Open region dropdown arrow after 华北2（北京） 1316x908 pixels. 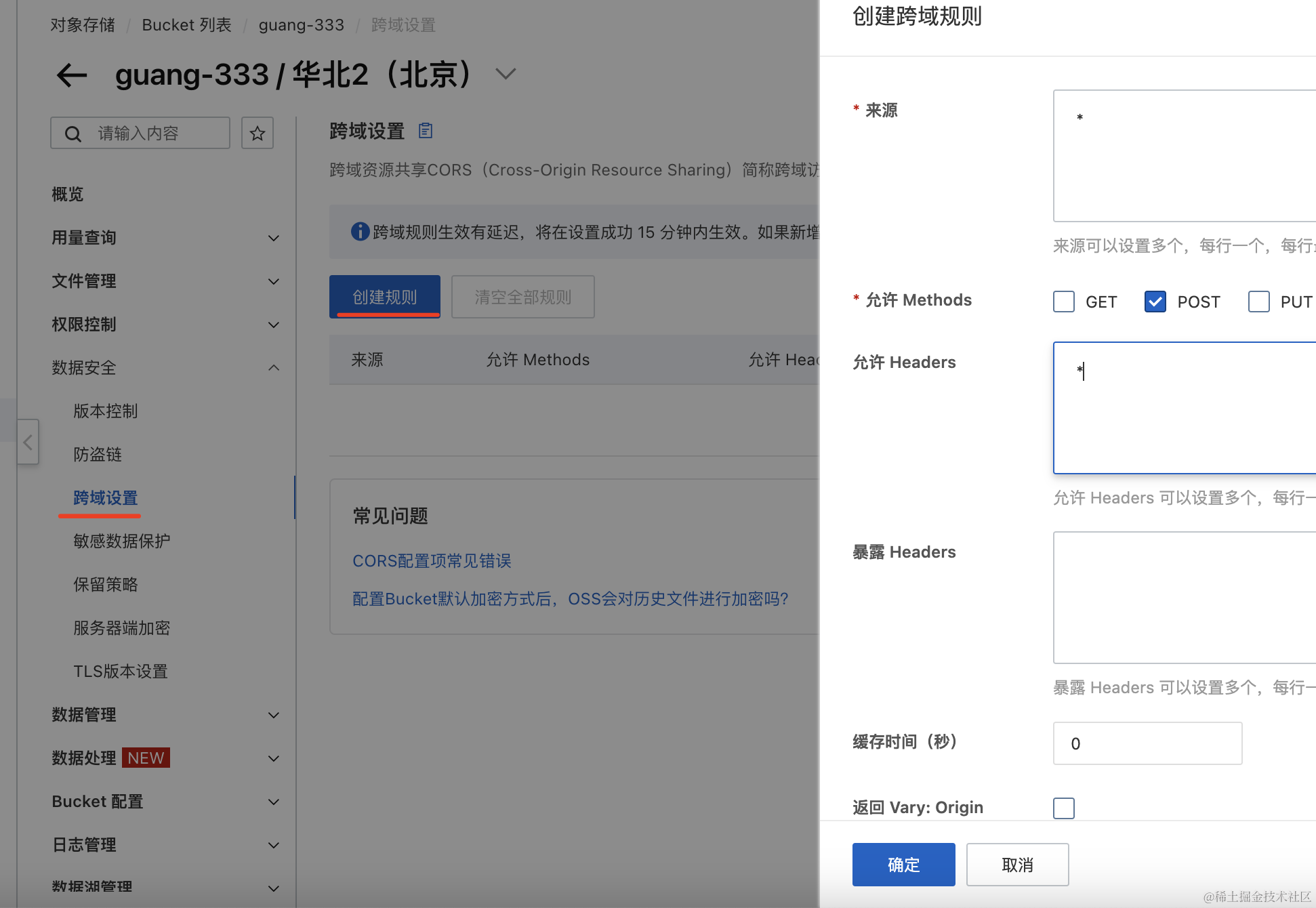(506, 74)
